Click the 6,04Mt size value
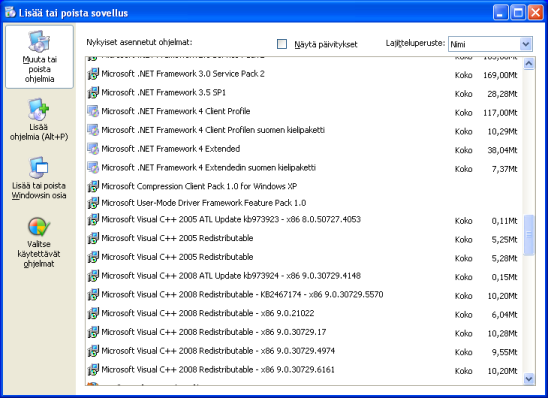Viewport: 548px width, 398px height. 504,315
